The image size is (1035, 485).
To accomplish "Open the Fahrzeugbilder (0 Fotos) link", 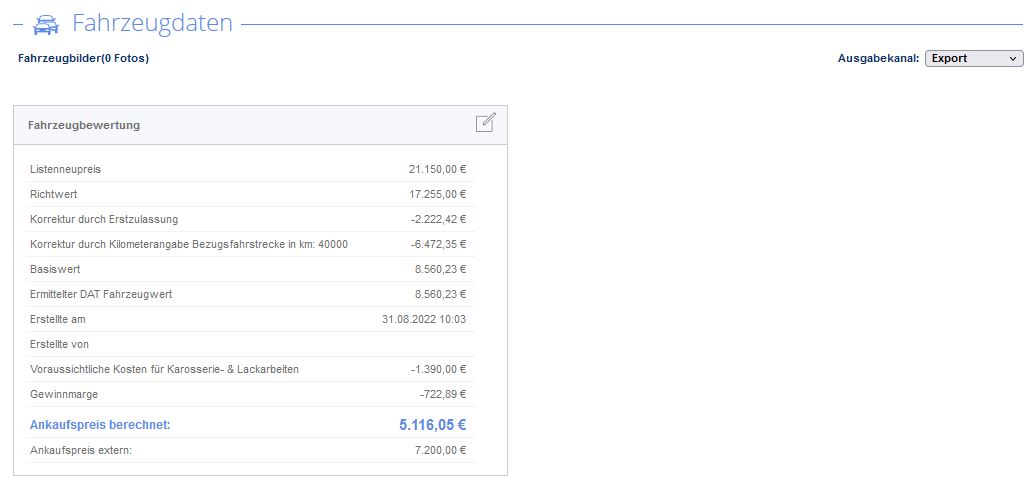I will click(x=83, y=59).
